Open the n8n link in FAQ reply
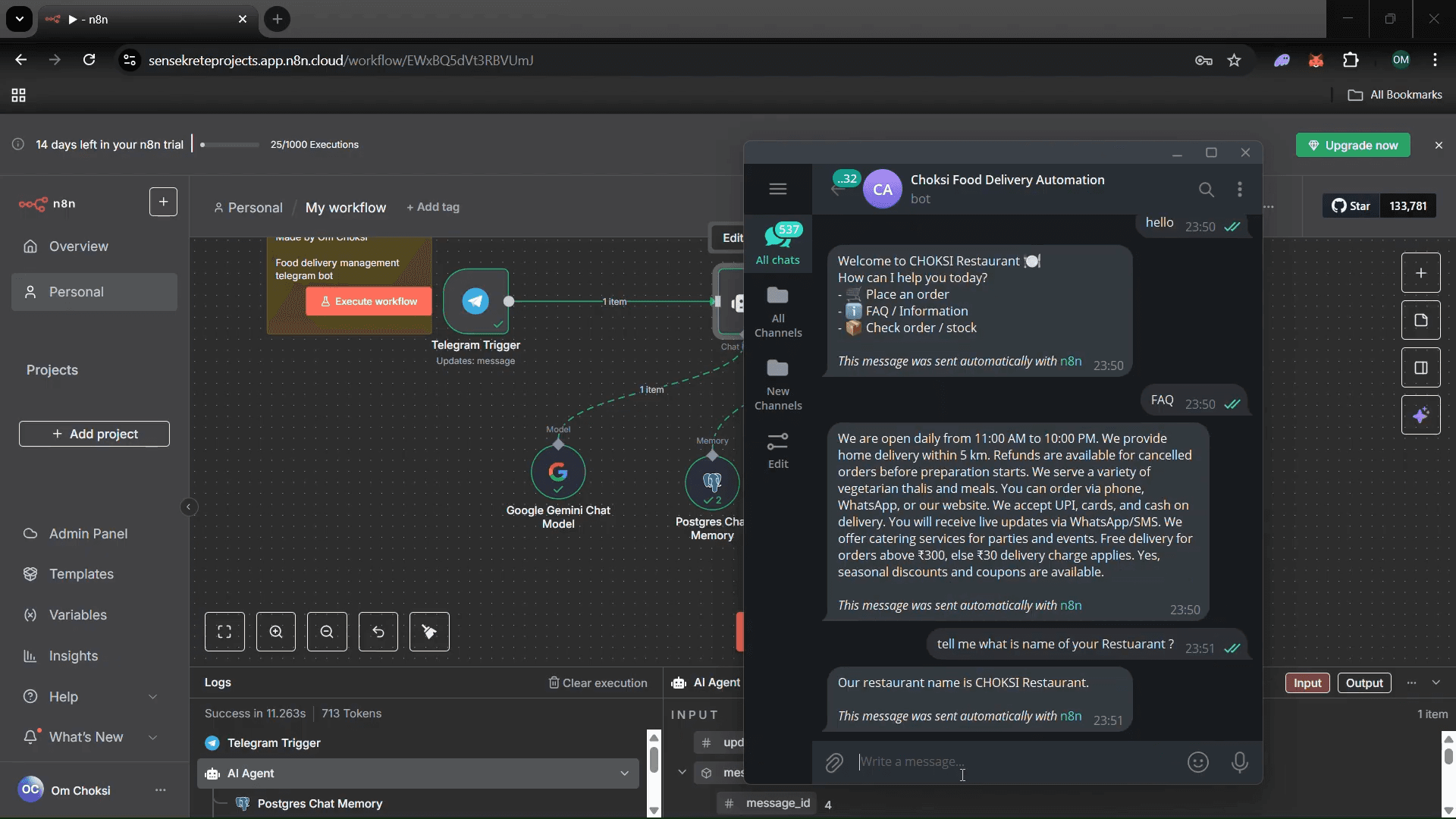Image resolution: width=1456 pixels, height=819 pixels. (x=1071, y=605)
